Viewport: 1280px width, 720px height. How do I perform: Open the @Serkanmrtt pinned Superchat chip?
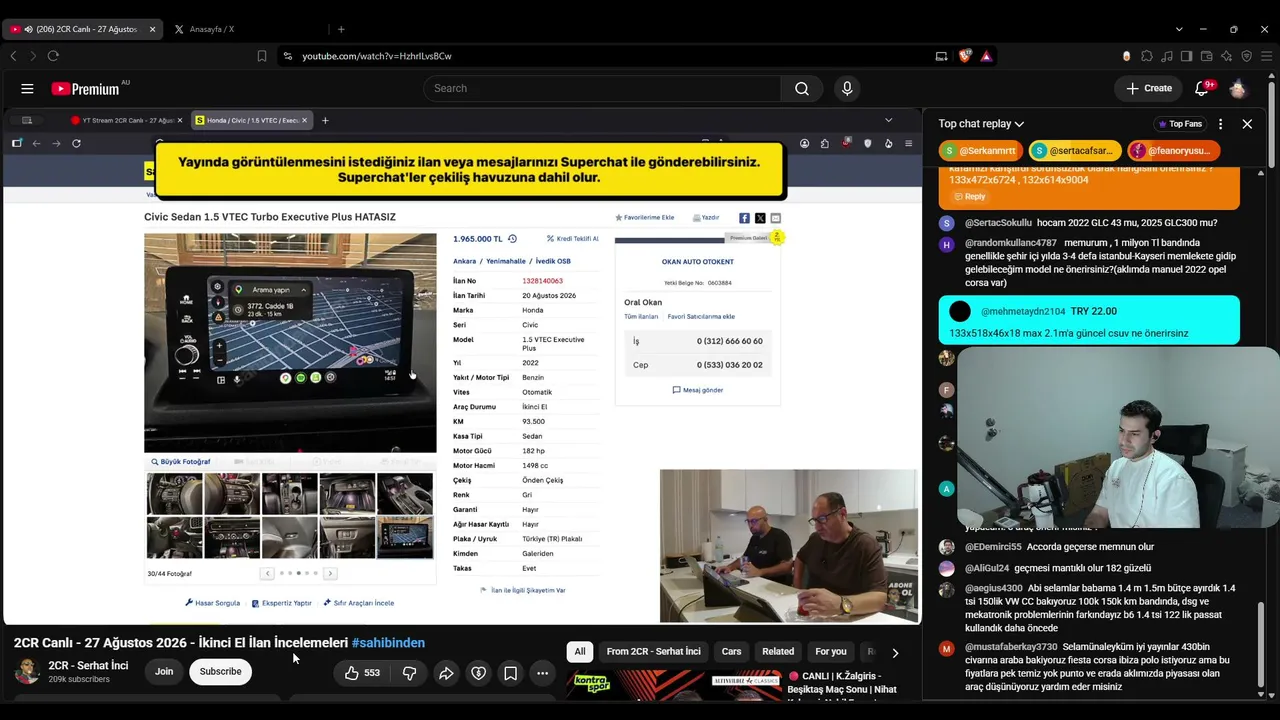pos(981,151)
